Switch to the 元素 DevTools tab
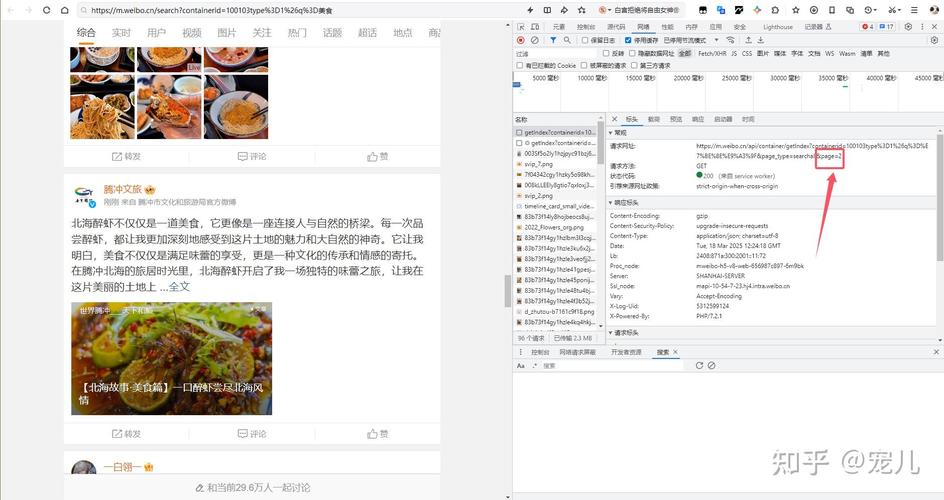This screenshot has width=944, height=500. click(559, 27)
